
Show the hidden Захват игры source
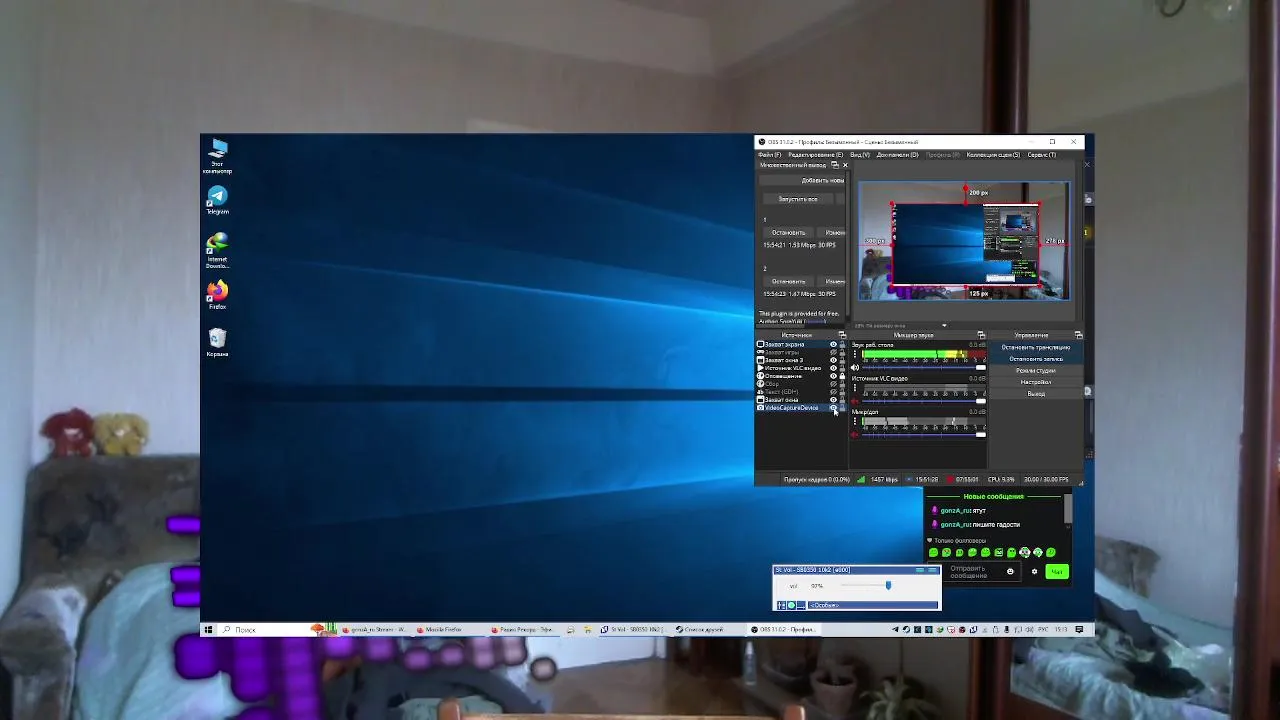tap(833, 353)
